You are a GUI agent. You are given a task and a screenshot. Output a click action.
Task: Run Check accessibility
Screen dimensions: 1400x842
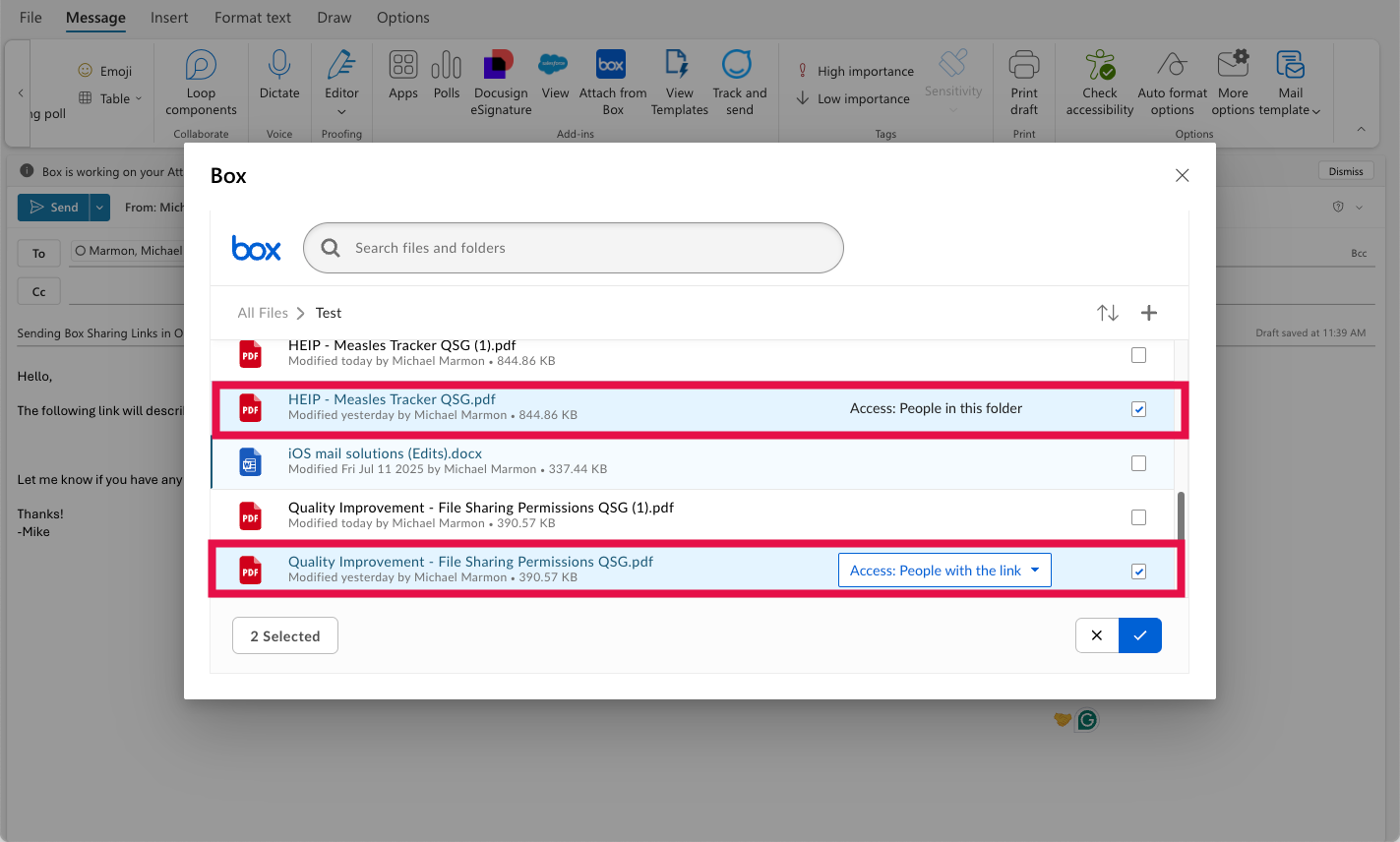1100,84
